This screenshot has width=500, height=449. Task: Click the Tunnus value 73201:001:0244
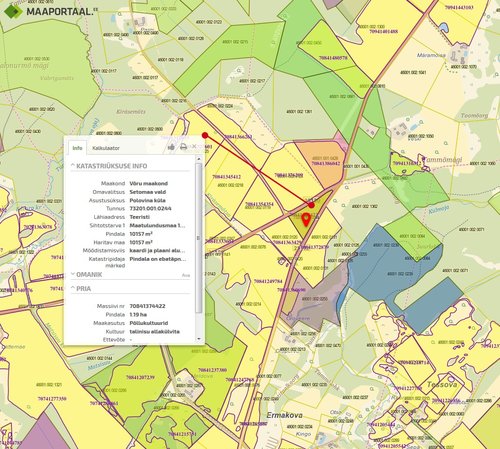(150, 208)
